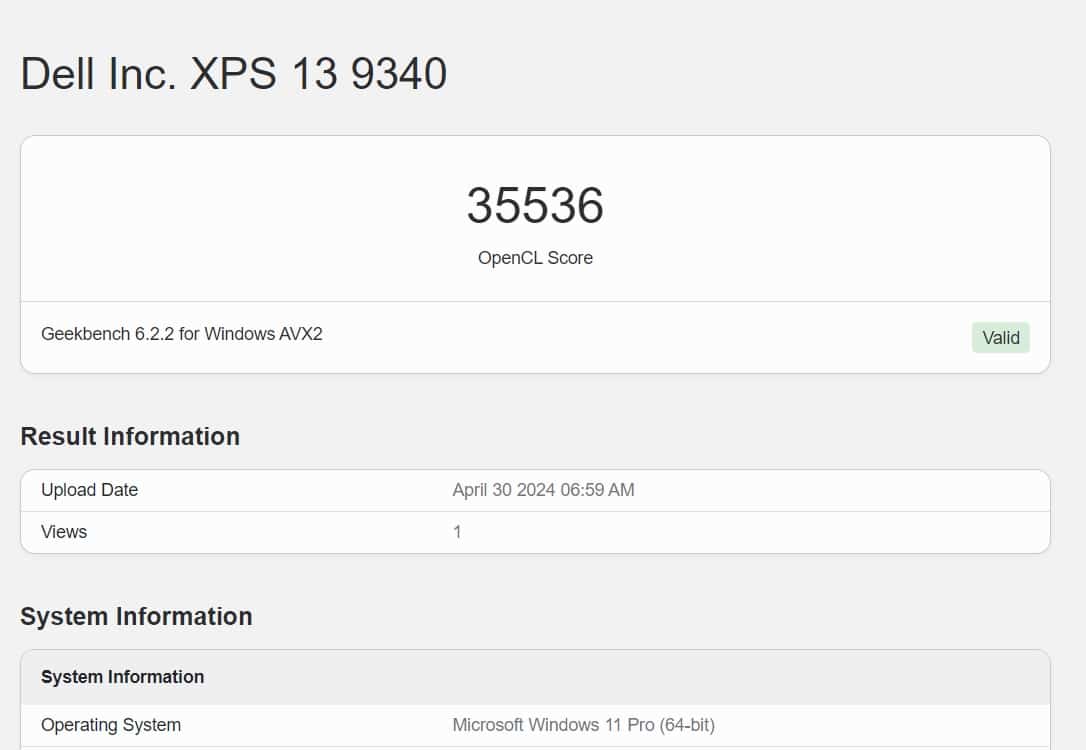Click "XPS 13 9340" model name in title
This screenshot has width=1086, height=750.
tap(319, 74)
